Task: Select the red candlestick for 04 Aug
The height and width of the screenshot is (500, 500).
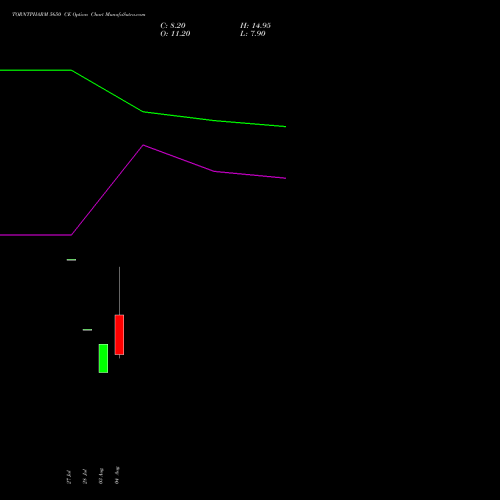Action: coord(119,334)
